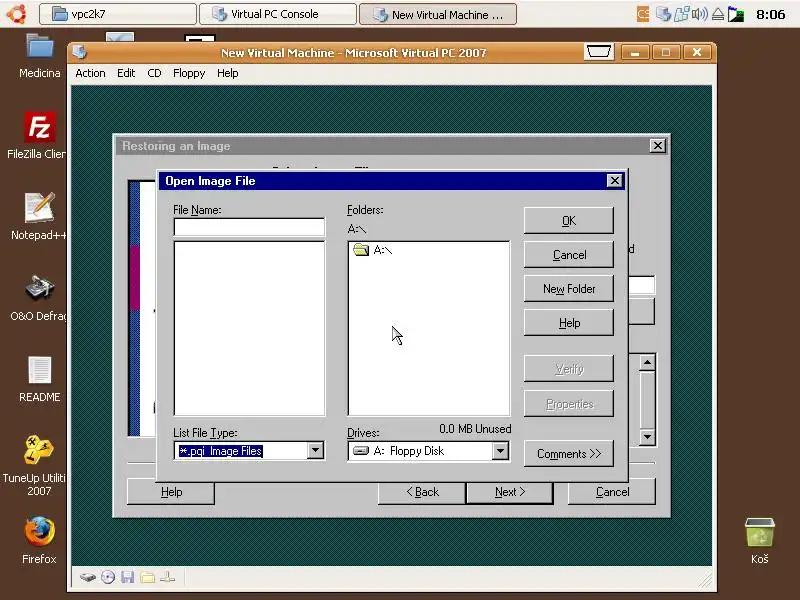Open the CD menu
The width and height of the screenshot is (800, 600).
tap(154, 73)
